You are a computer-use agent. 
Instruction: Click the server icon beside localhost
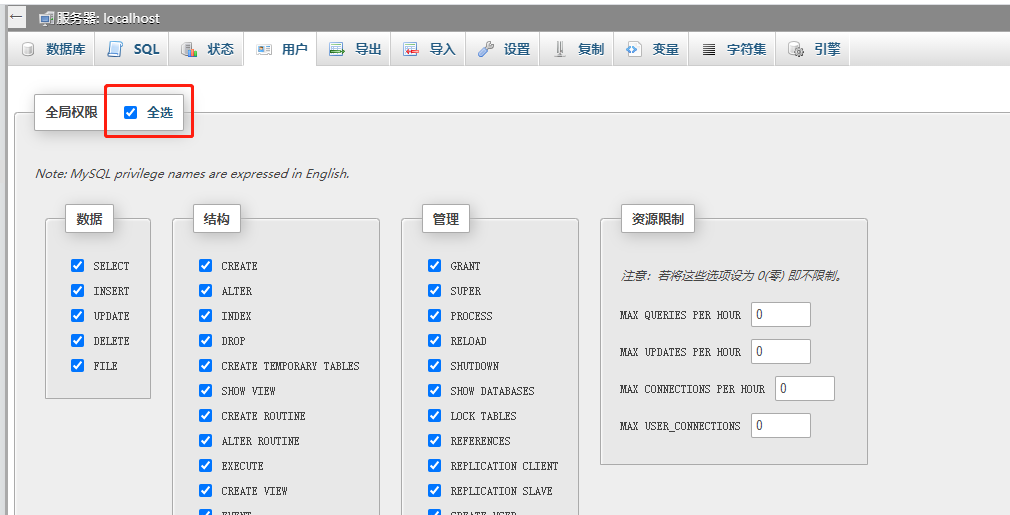tap(46, 19)
